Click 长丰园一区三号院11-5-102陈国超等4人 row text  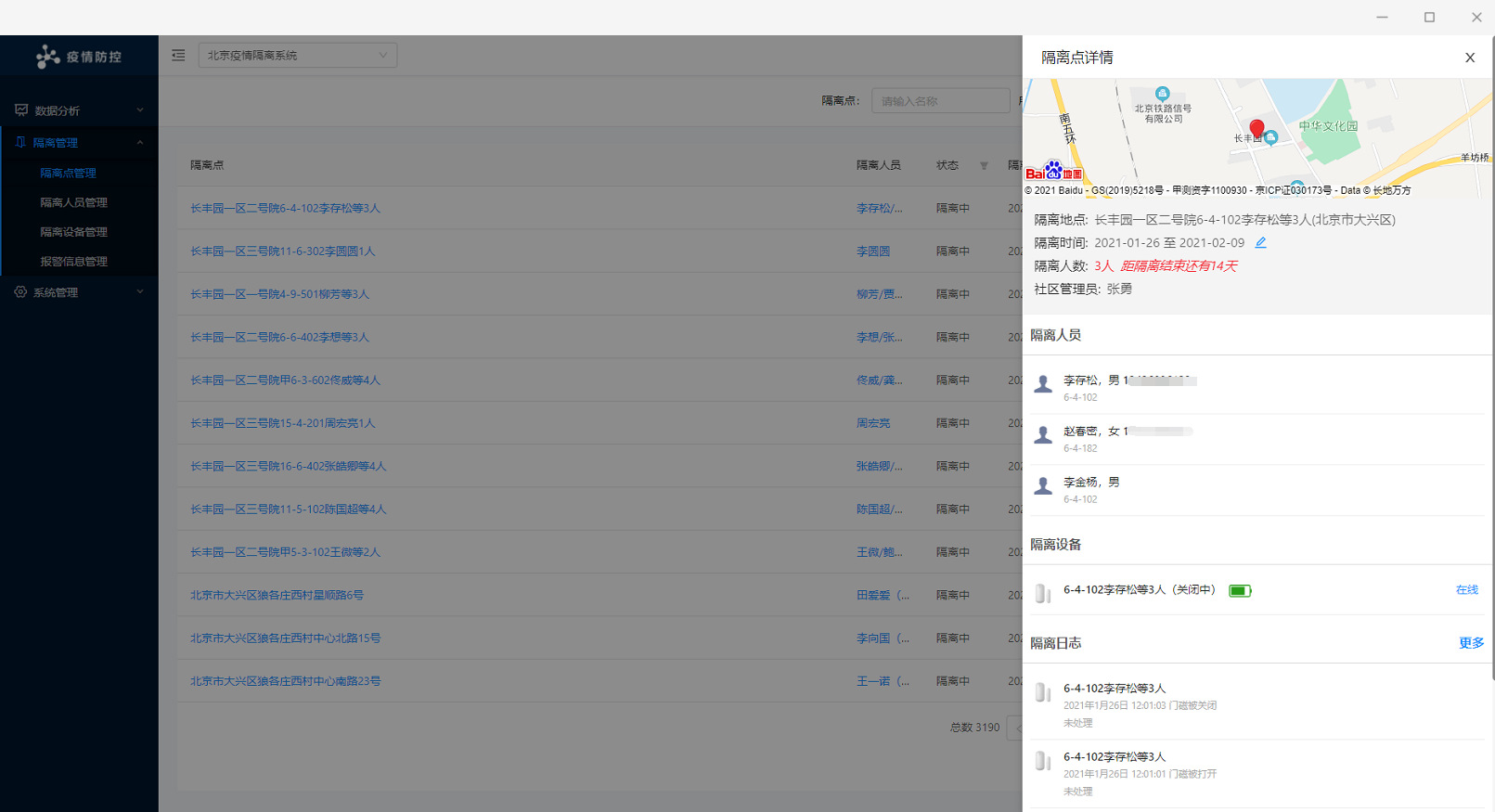point(288,509)
